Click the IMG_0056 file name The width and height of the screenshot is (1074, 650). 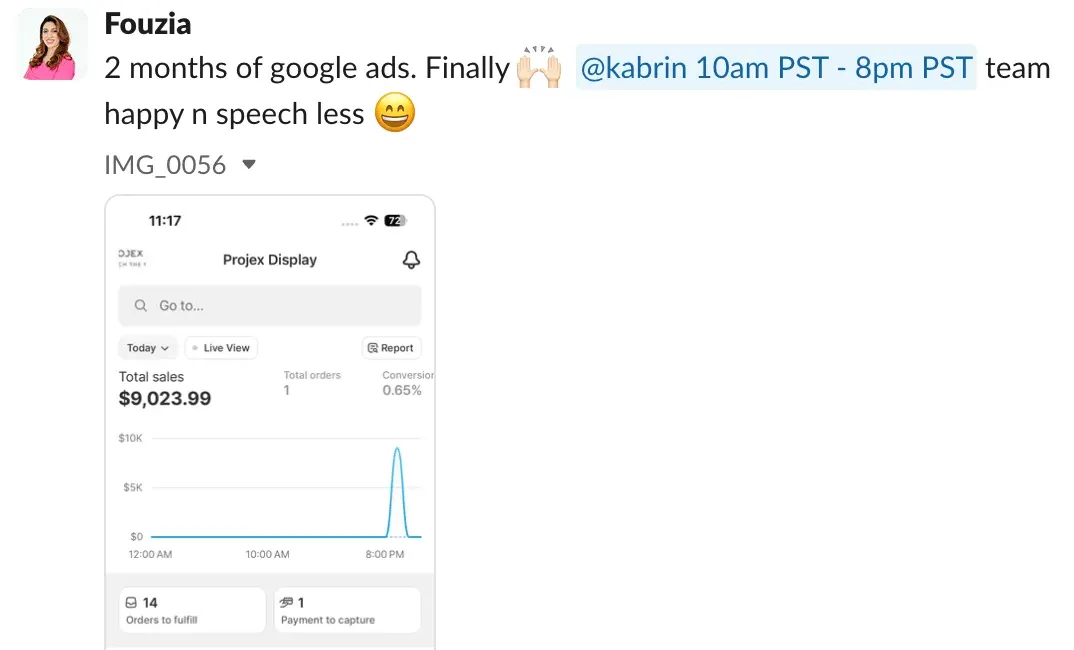165,165
